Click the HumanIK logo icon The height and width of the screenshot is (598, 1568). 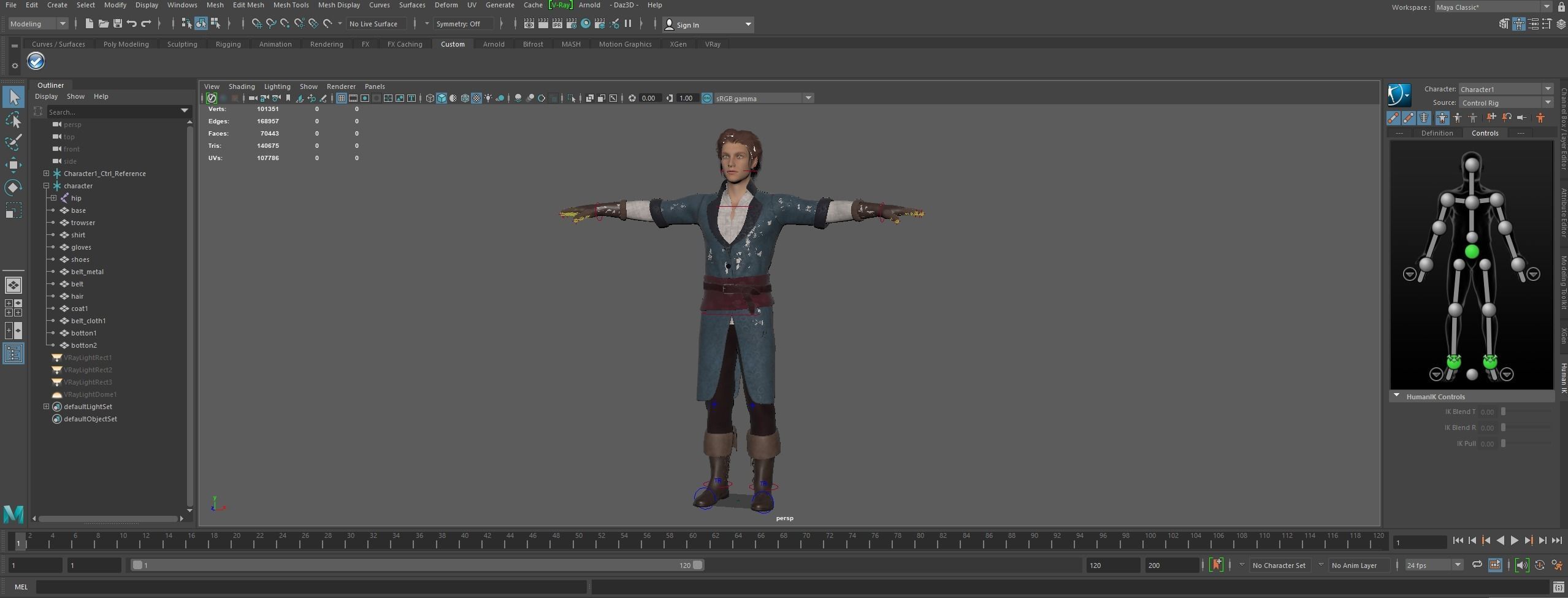click(1399, 95)
